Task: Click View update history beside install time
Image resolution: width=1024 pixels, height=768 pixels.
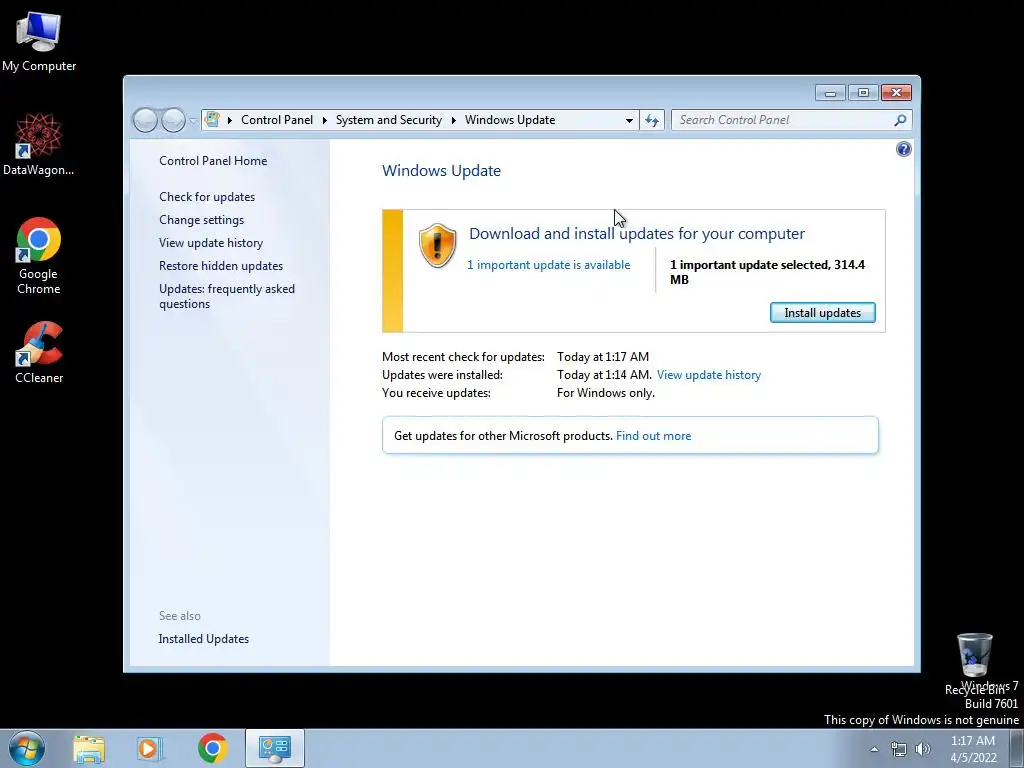Action: (x=709, y=375)
